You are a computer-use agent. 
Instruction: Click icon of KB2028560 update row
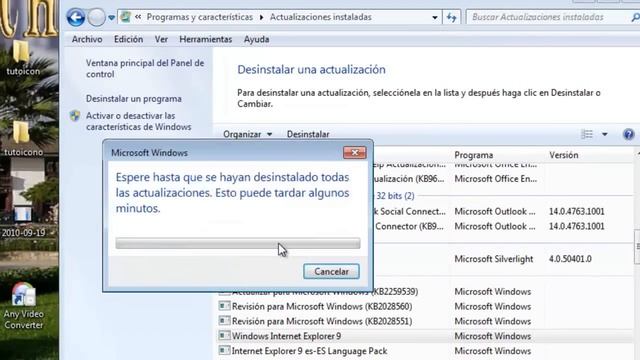click(x=224, y=306)
